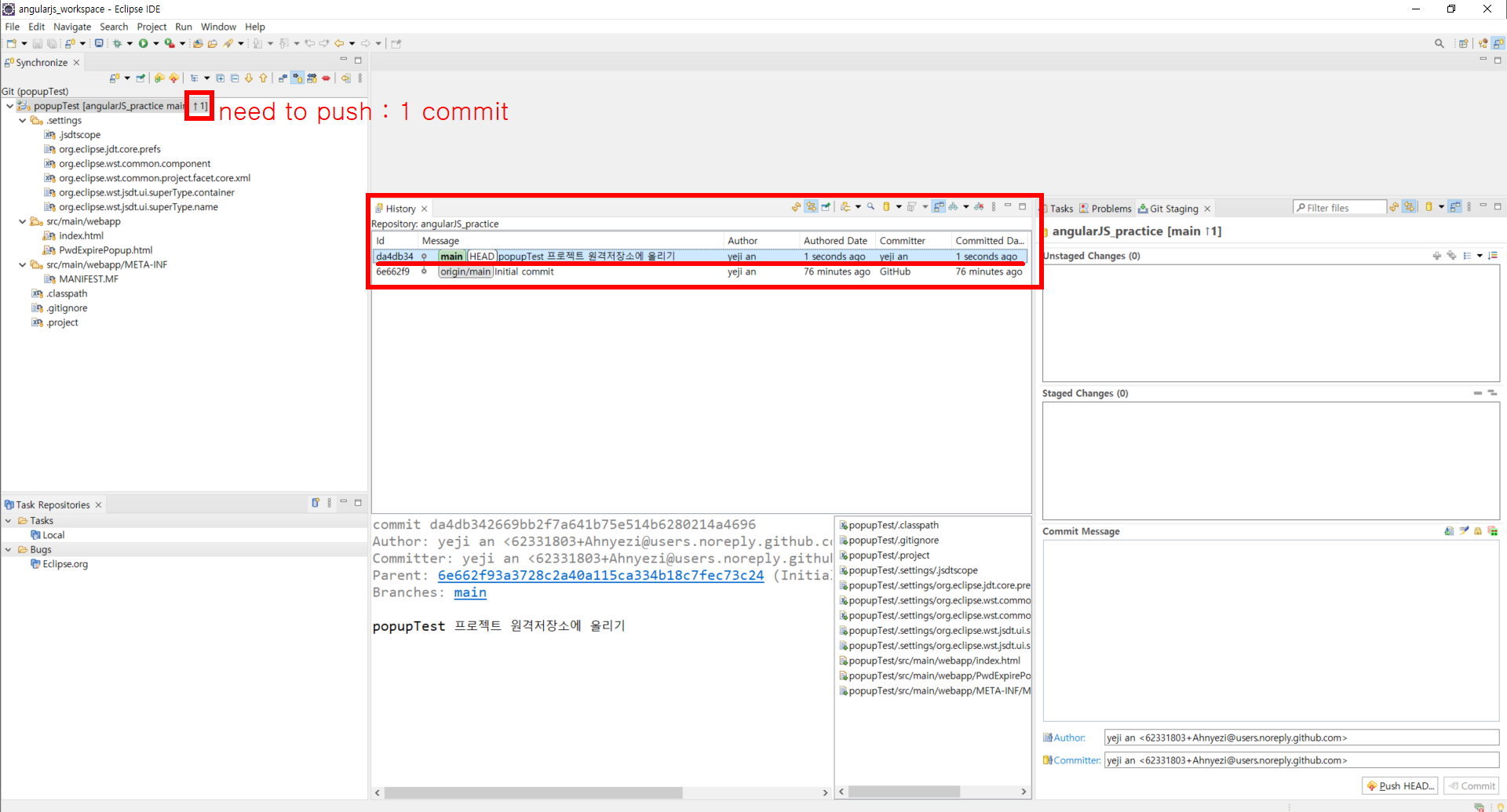Open the Project menu

tap(151, 27)
